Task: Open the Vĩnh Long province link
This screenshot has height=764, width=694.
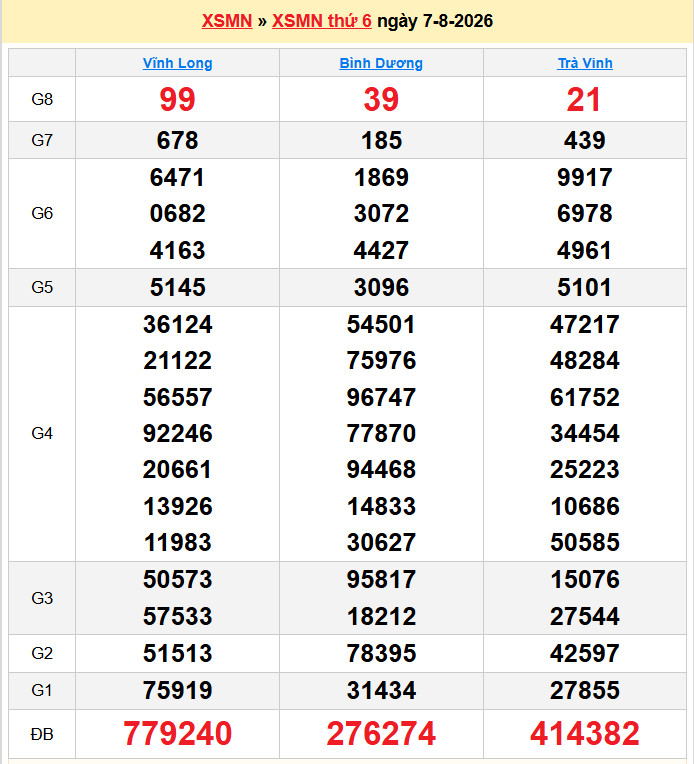Action: 177,63
